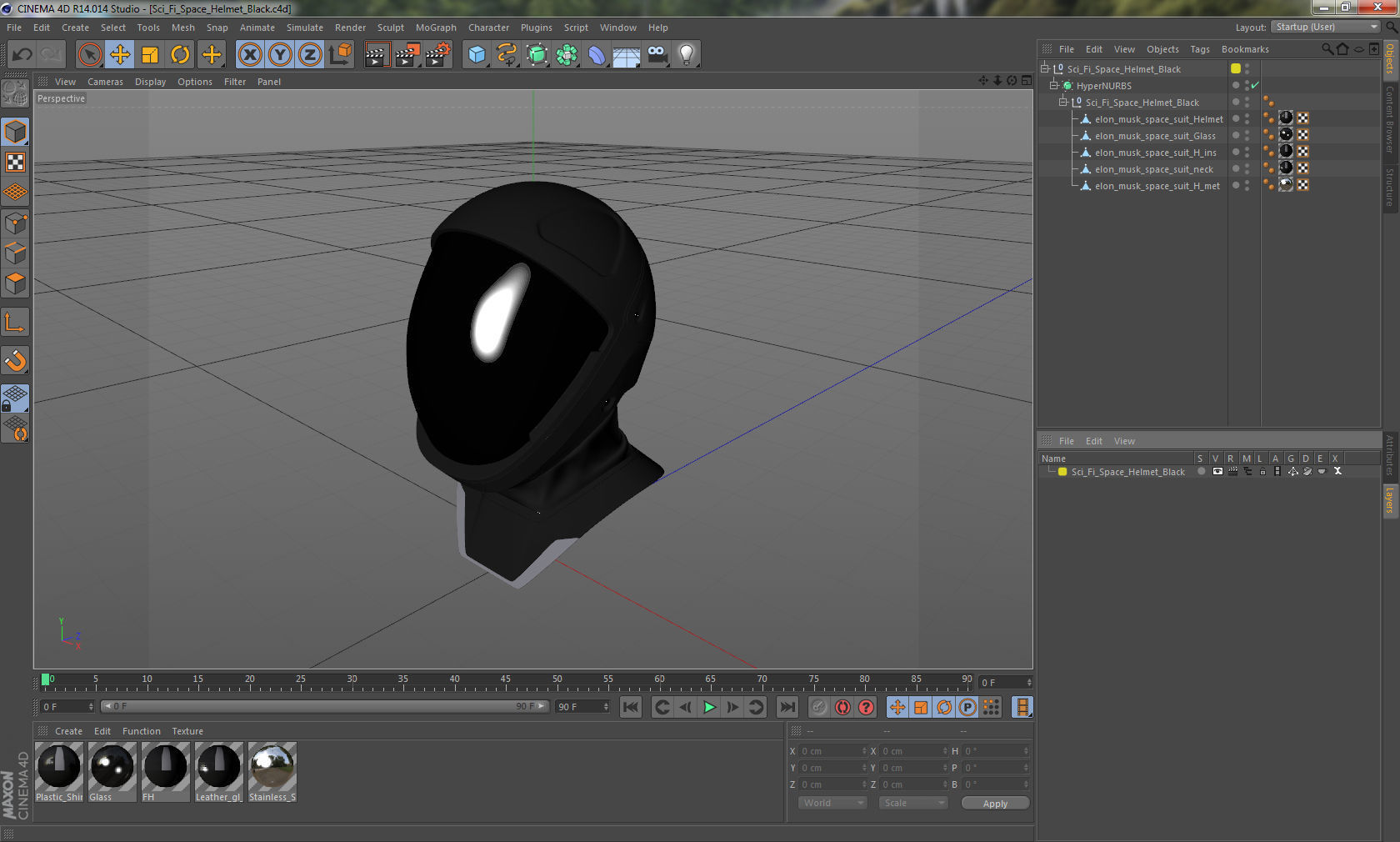Viewport: 1400px width, 842px height.
Task: Open the Layout Startup dropdown
Action: pos(1326,27)
